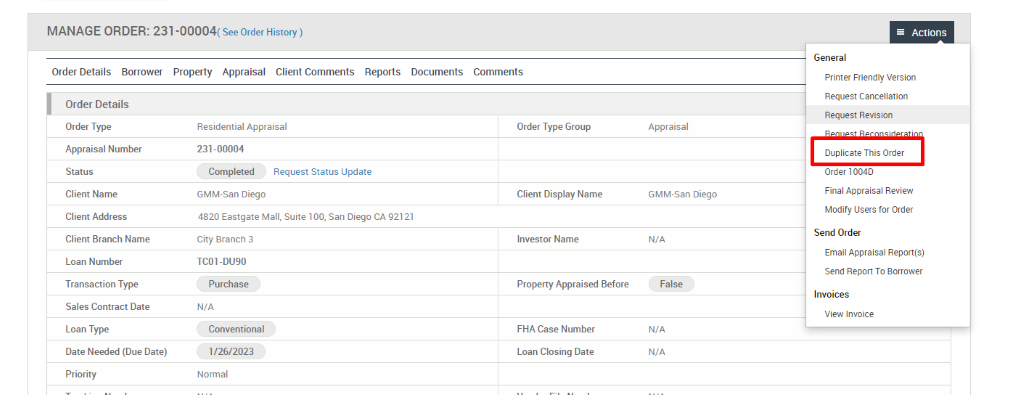Open the Property tab
Screen dimensions: 1024x395
(x=193, y=72)
